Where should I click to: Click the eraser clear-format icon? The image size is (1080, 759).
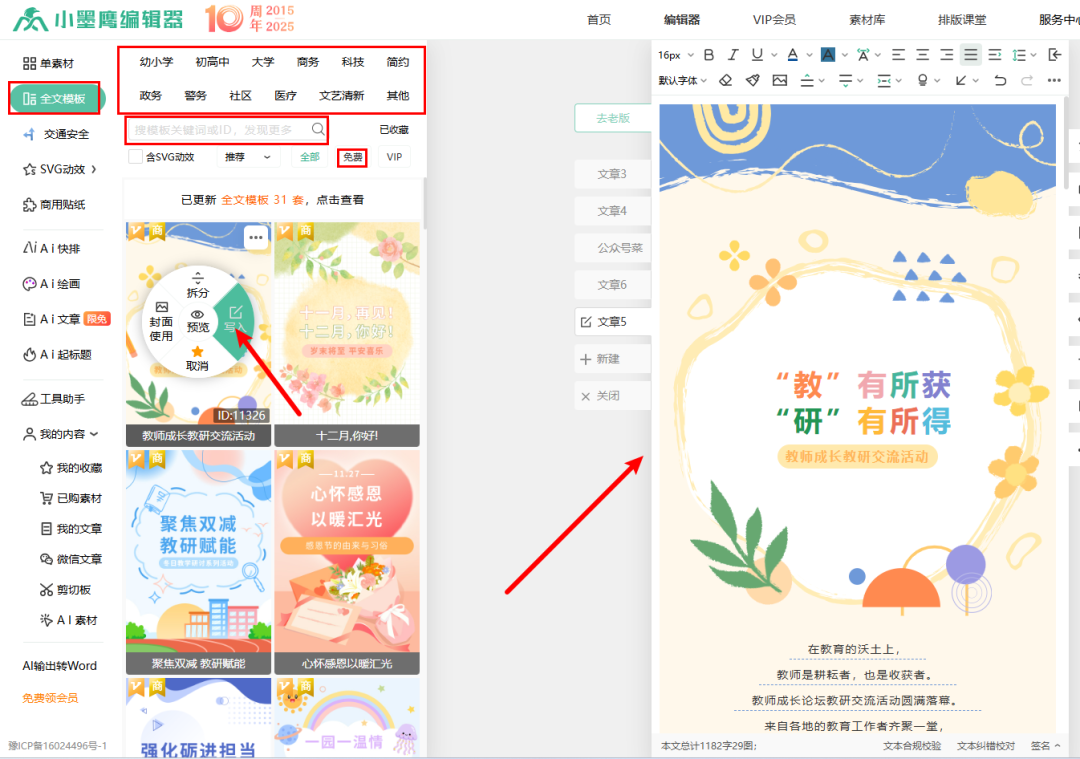tap(726, 80)
